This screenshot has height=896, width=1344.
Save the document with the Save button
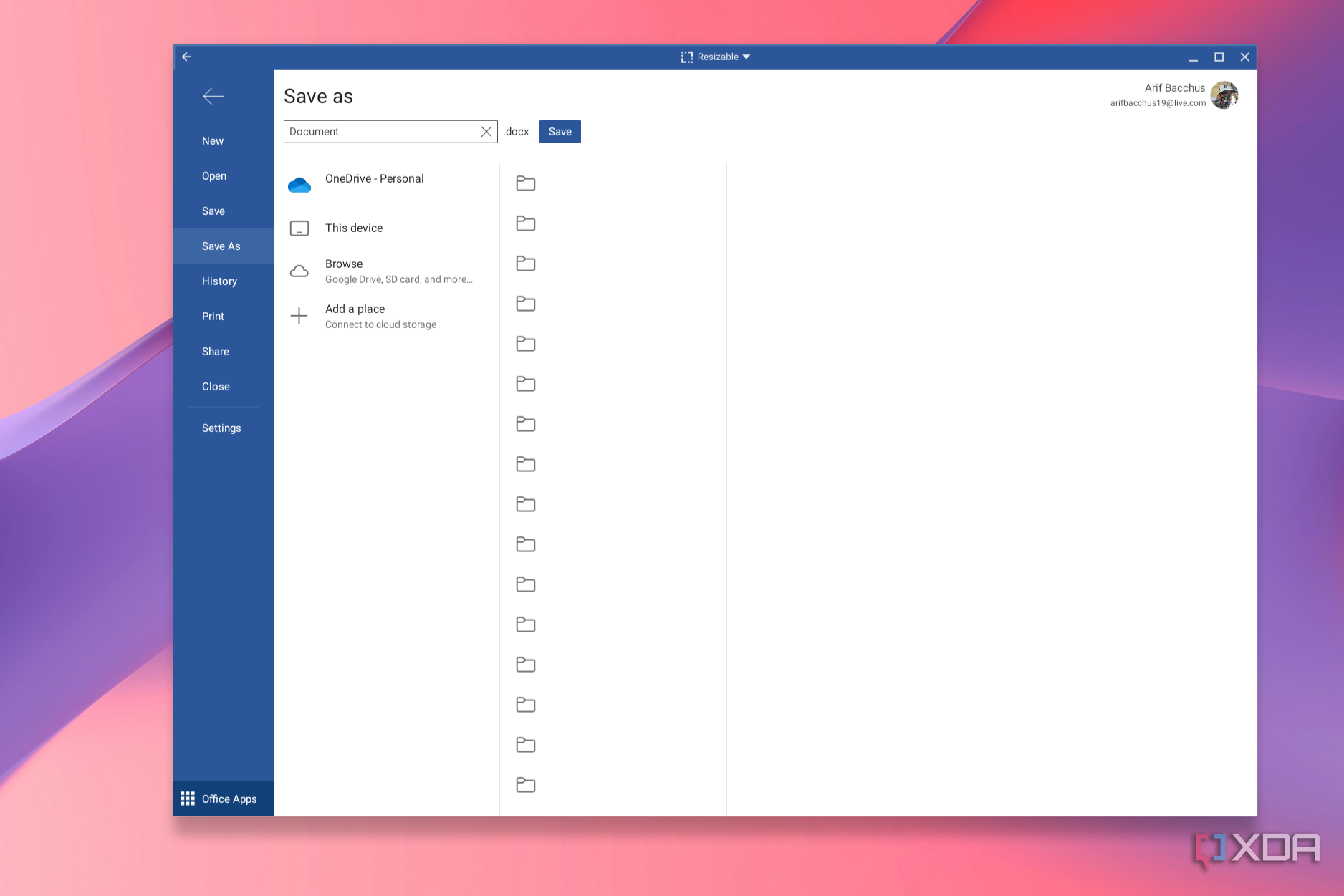pyautogui.click(x=560, y=131)
